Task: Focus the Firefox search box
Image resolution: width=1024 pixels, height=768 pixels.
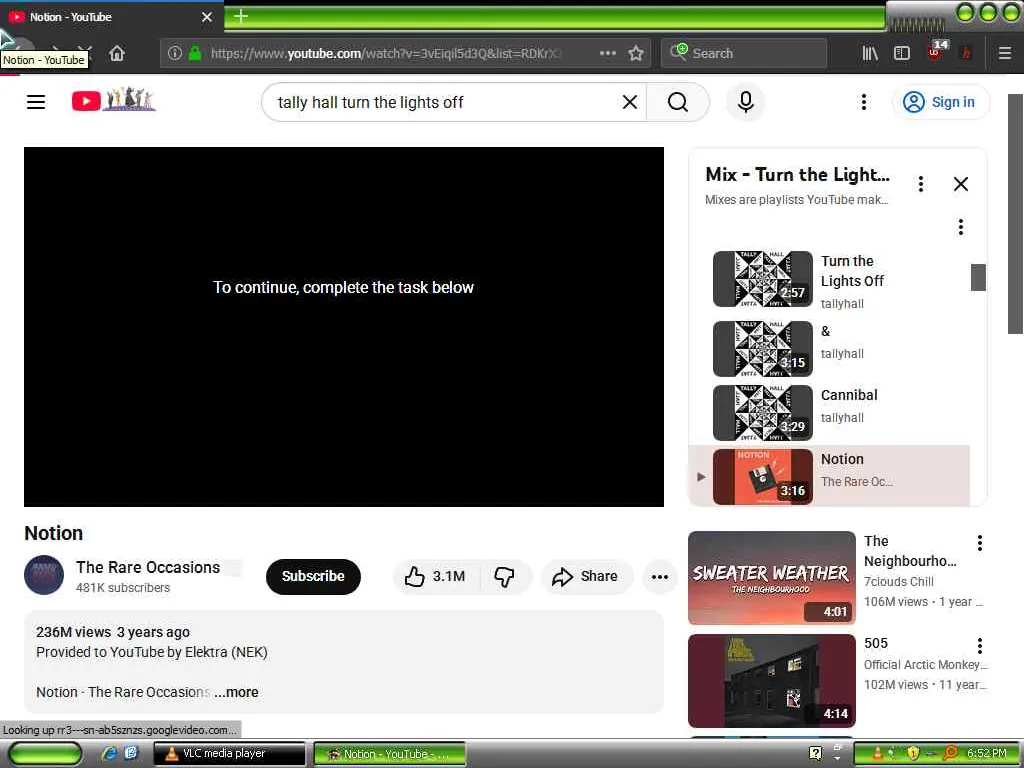Action: [744, 53]
